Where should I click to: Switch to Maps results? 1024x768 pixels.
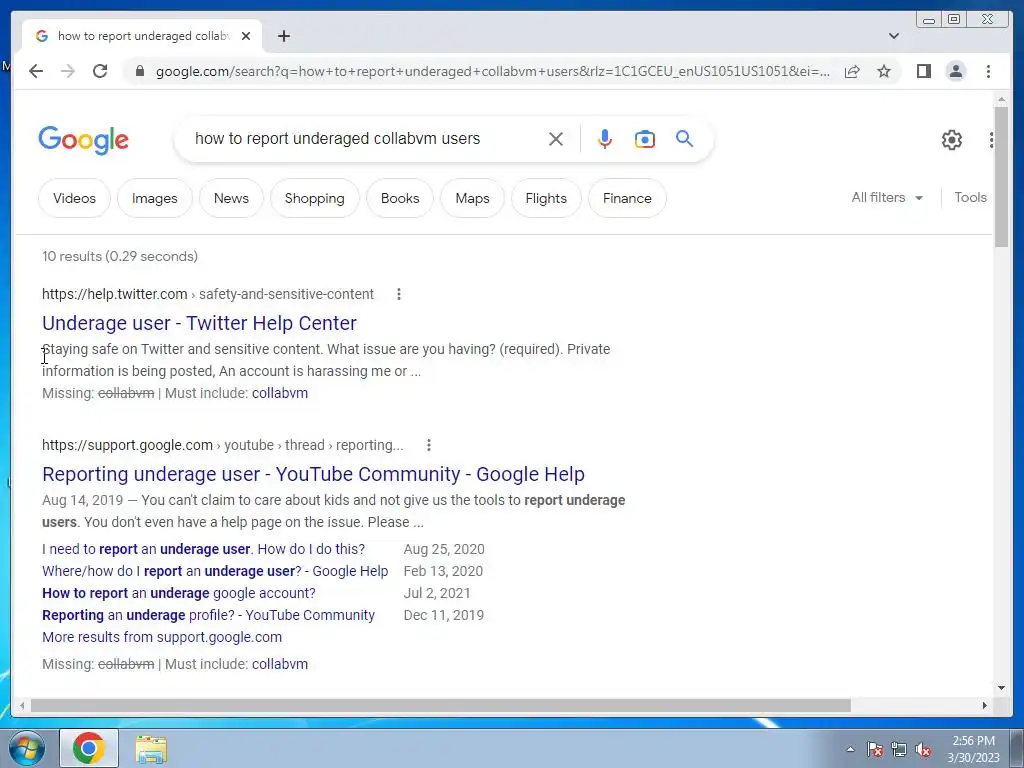pyautogui.click(x=472, y=198)
